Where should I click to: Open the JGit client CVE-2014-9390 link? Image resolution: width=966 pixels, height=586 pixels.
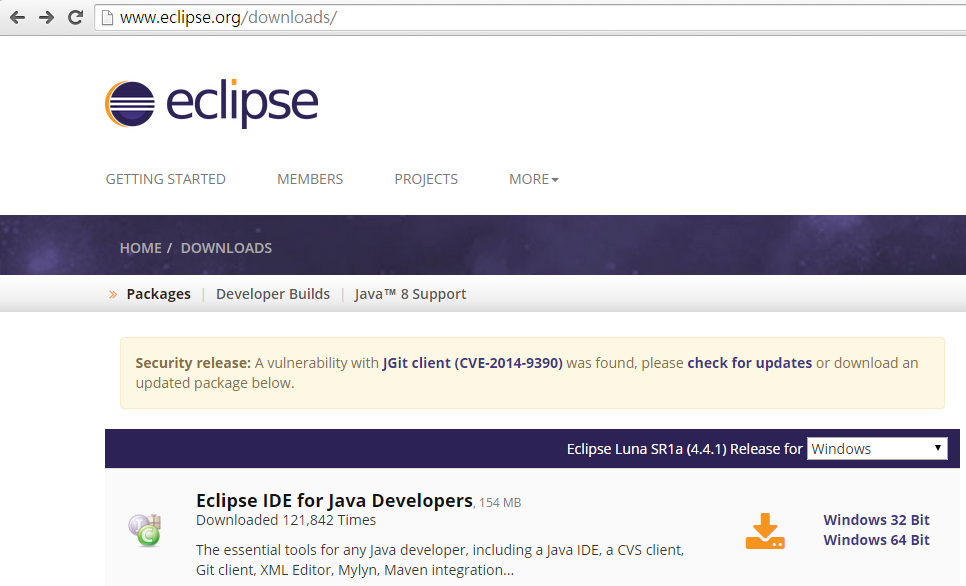click(x=473, y=363)
